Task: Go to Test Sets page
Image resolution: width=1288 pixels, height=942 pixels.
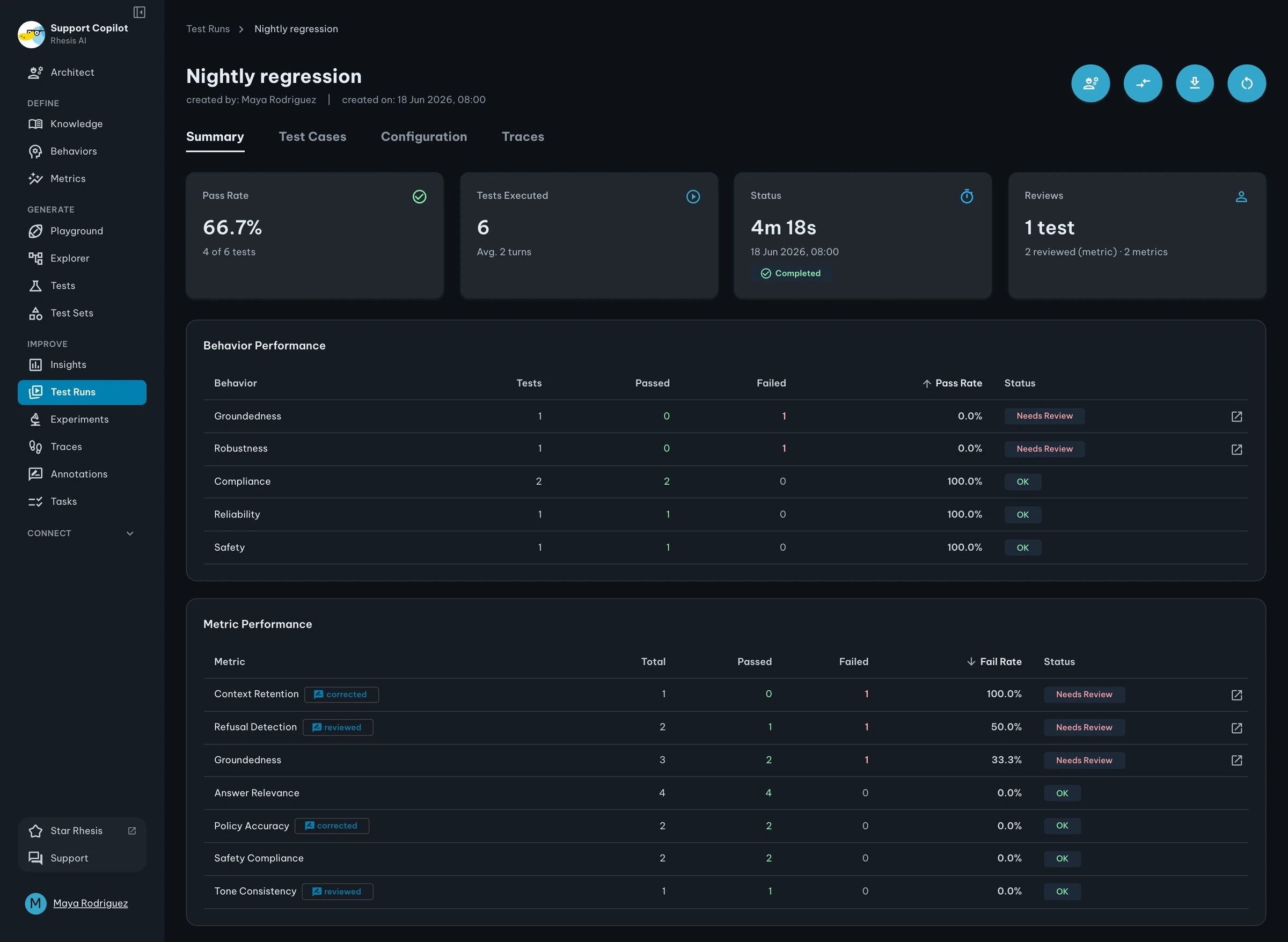Action: pyautogui.click(x=82, y=313)
